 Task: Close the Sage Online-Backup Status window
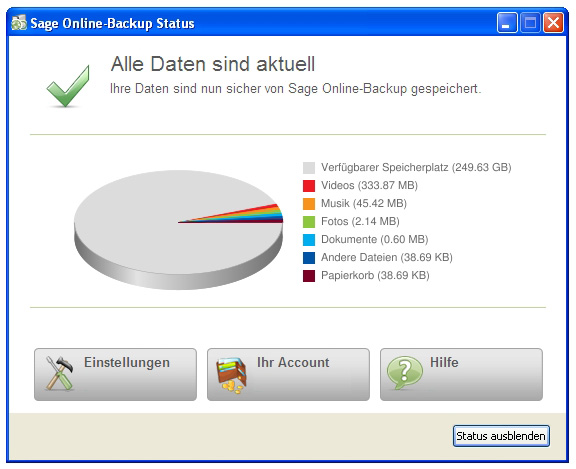pyautogui.click(x=553, y=23)
